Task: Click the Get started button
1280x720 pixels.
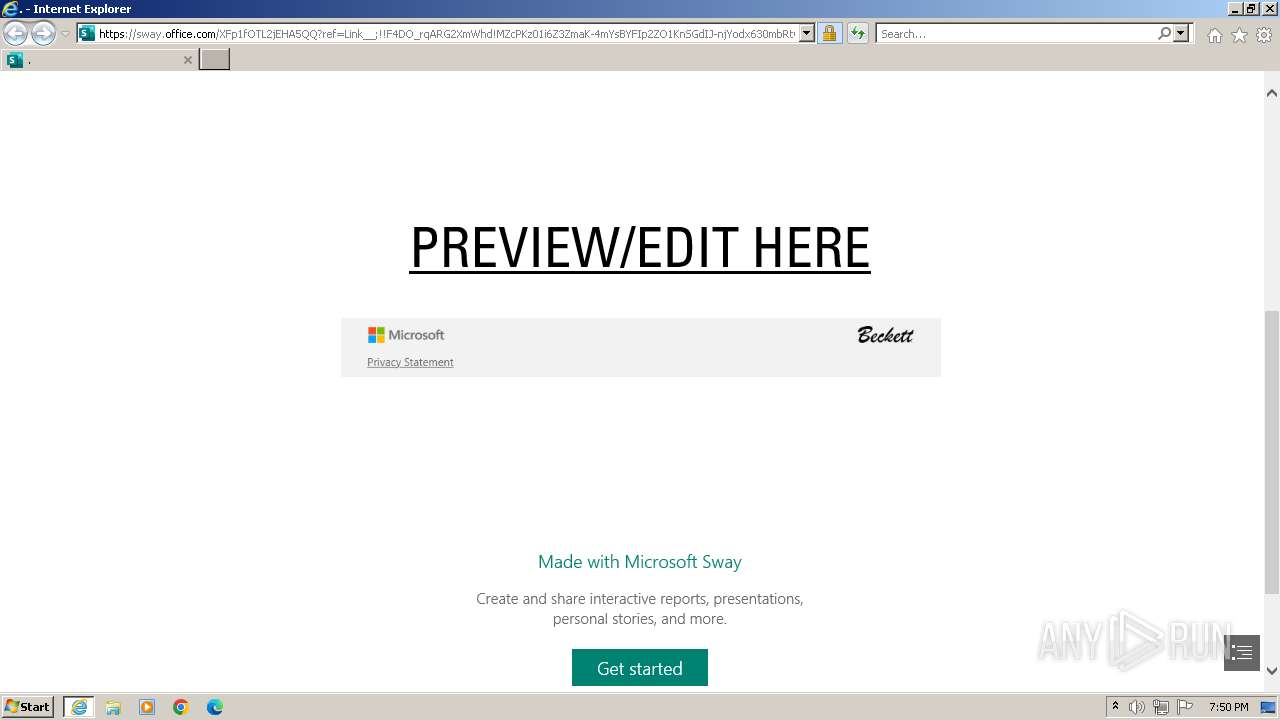Action: pyautogui.click(x=640, y=668)
